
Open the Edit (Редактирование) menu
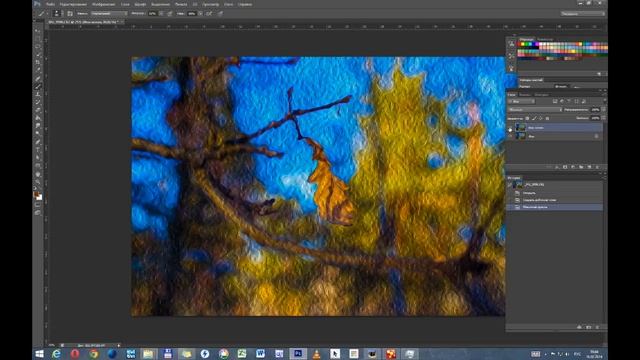[73, 4]
